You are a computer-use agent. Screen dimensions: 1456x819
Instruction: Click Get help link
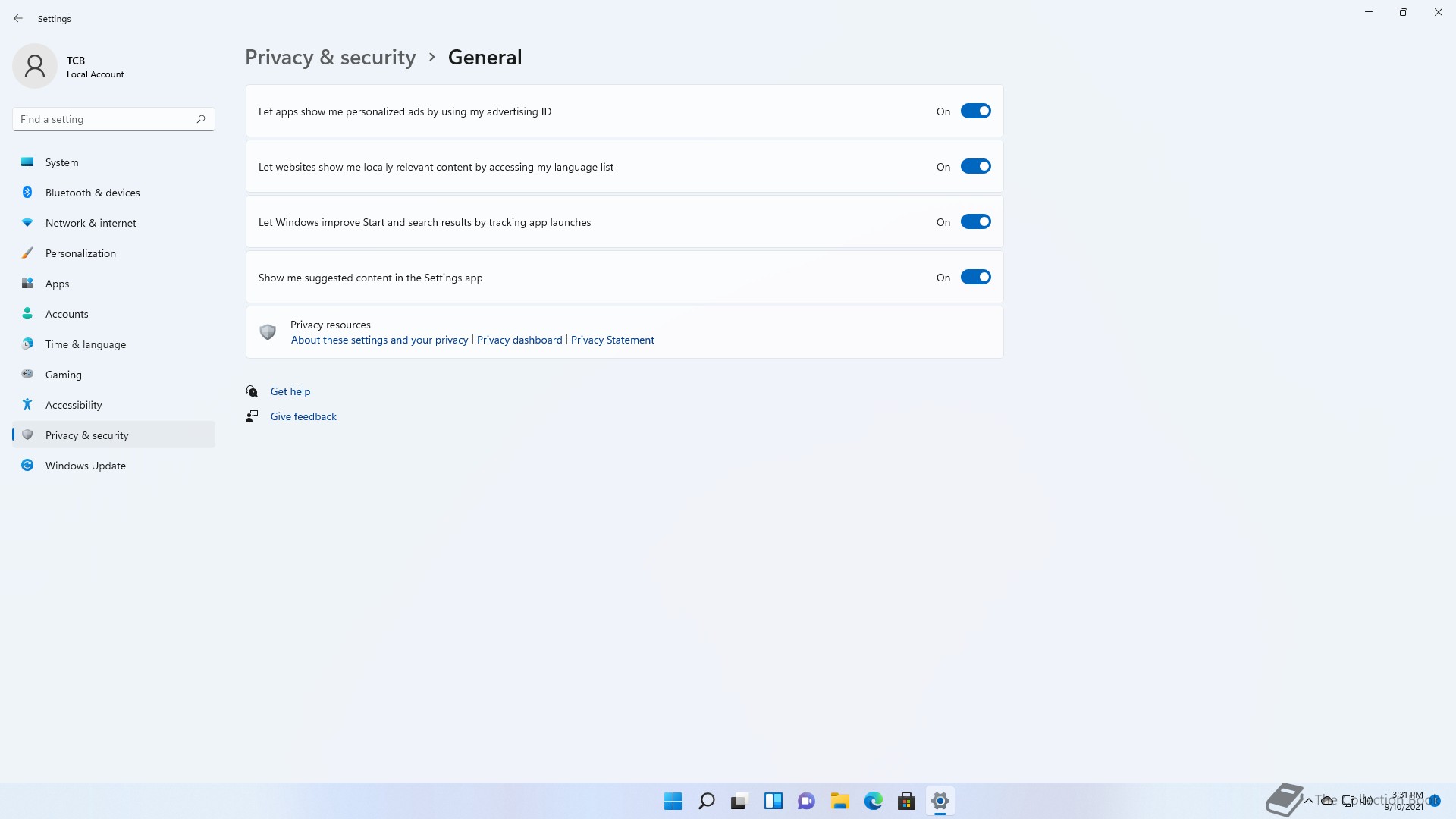point(290,391)
